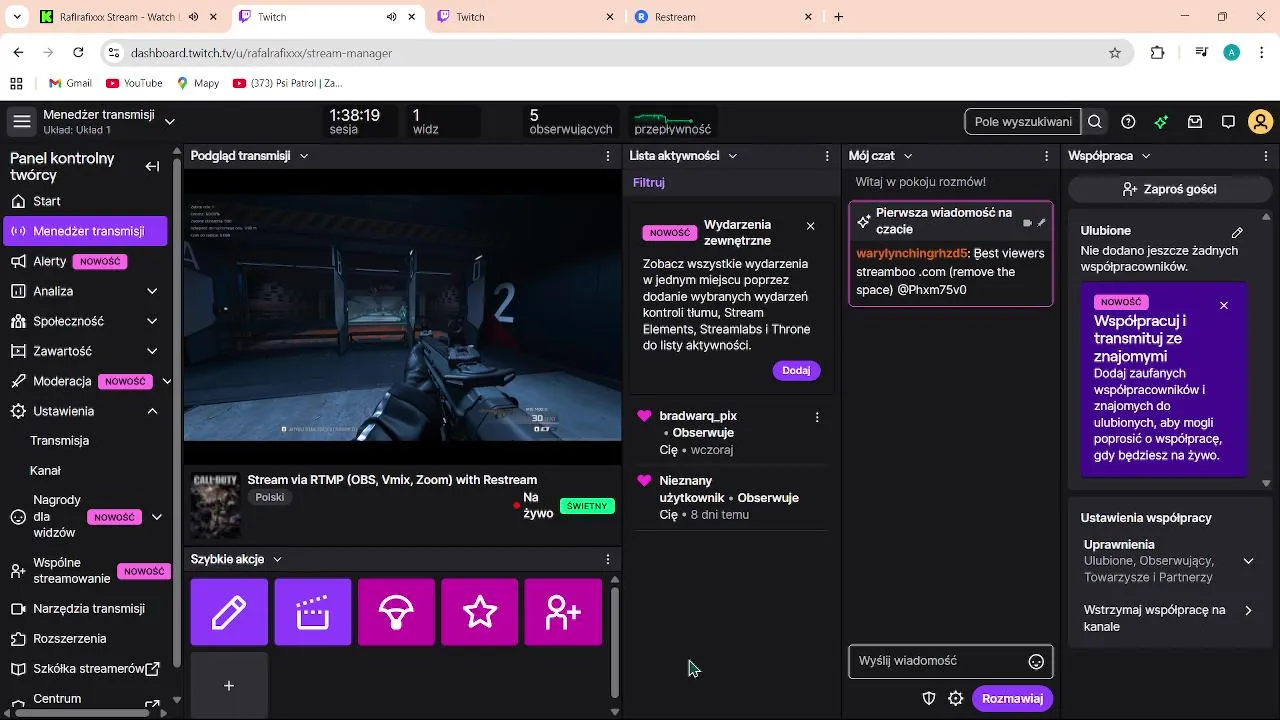This screenshot has width=1280, height=720.
Task: Open the help question mark icon
Action: (x=1128, y=122)
